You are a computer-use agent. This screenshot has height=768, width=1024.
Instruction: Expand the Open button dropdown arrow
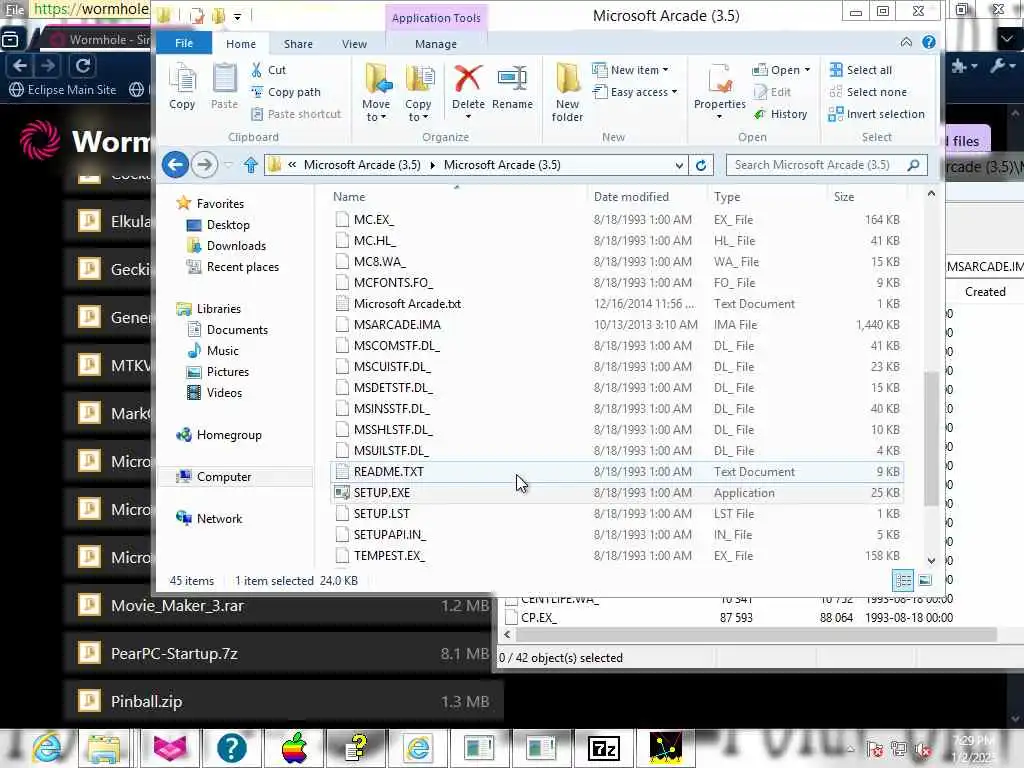click(x=807, y=70)
